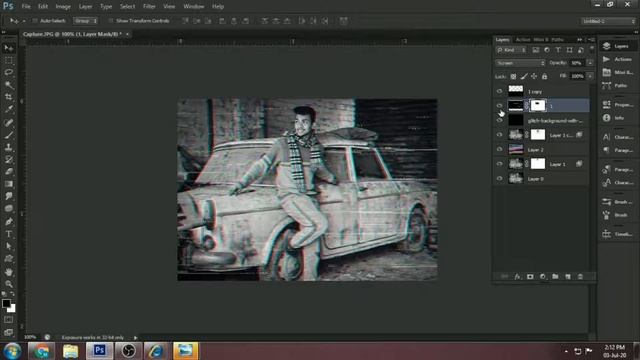Select the Eraser tool

point(9,171)
